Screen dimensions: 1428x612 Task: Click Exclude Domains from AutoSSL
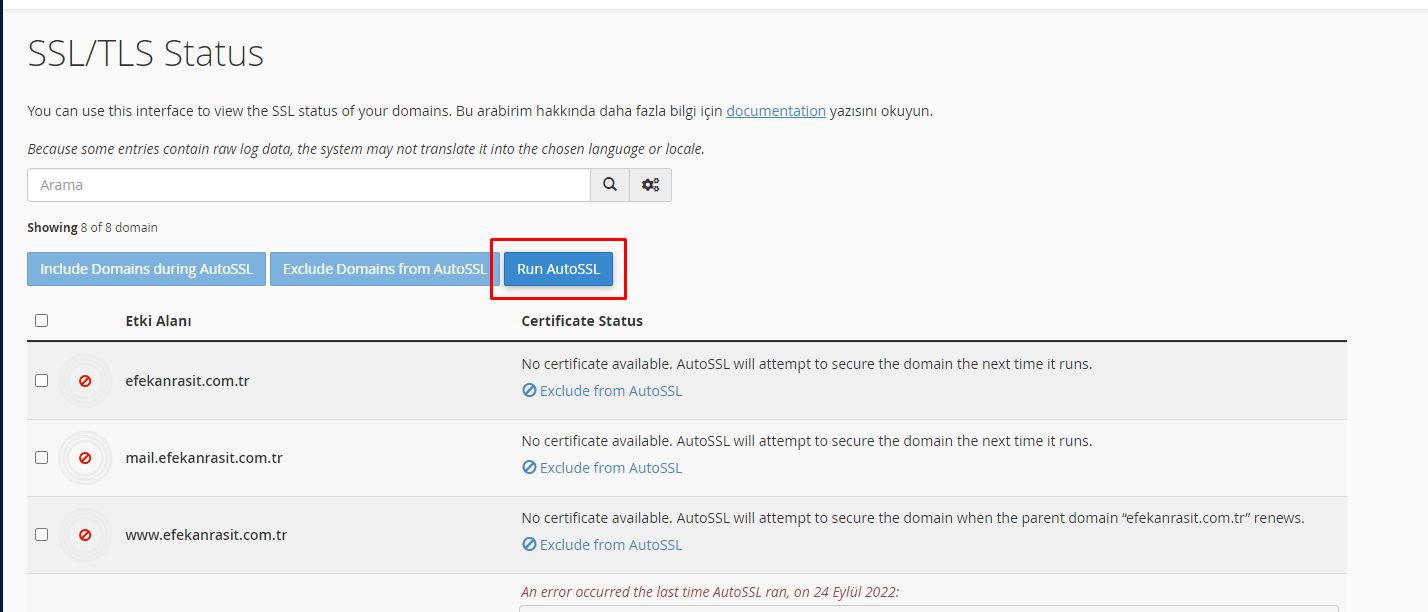coord(382,268)
